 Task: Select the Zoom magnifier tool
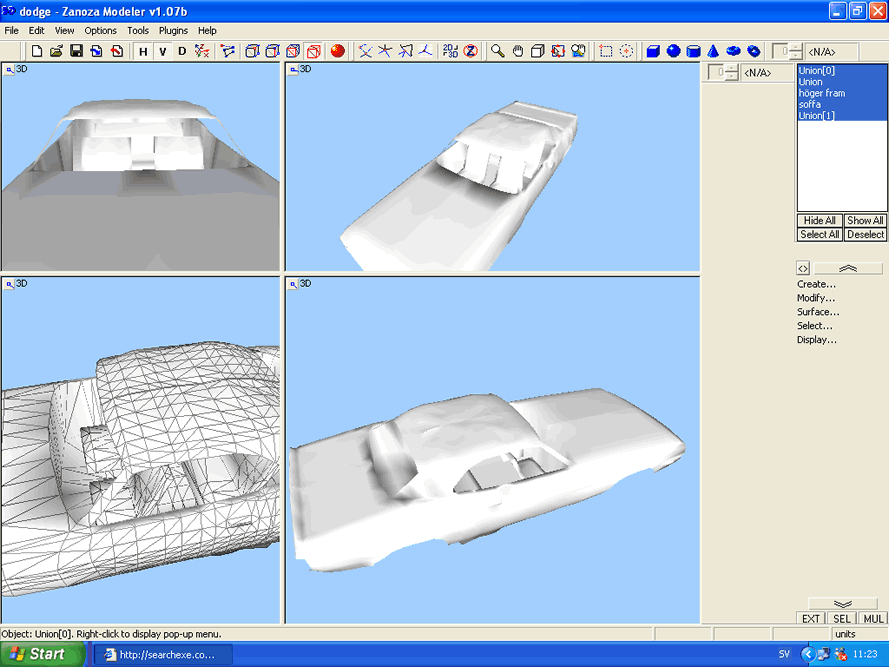[497, 51]
